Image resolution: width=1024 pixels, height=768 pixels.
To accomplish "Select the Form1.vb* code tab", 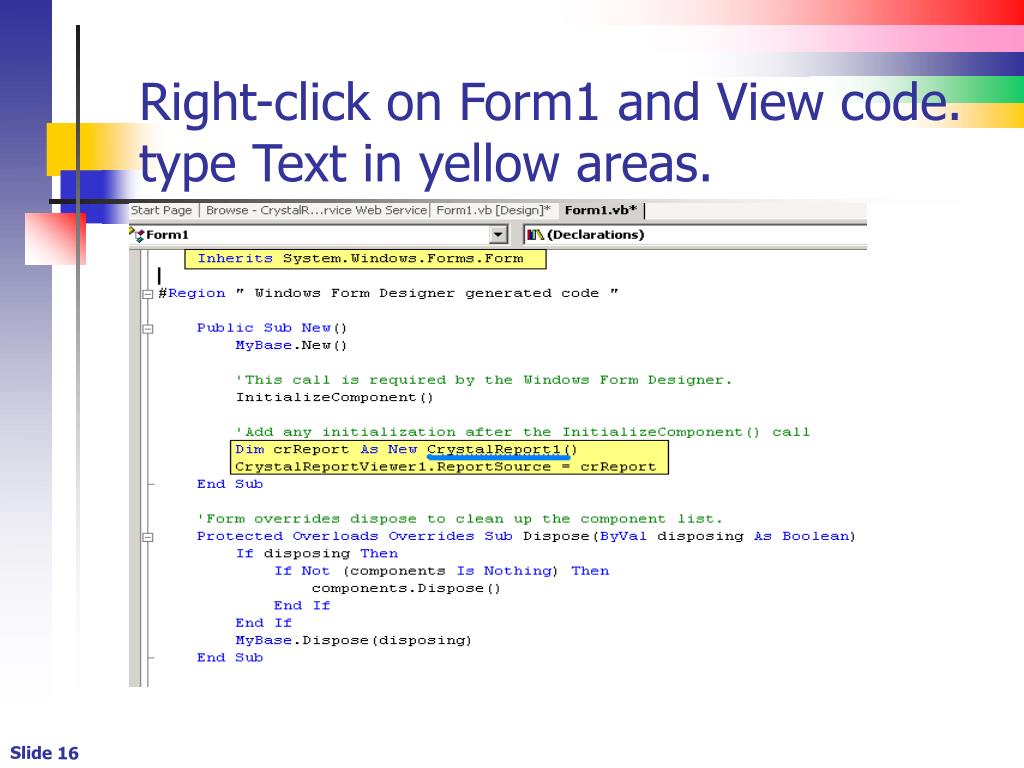I will [600, 210].
